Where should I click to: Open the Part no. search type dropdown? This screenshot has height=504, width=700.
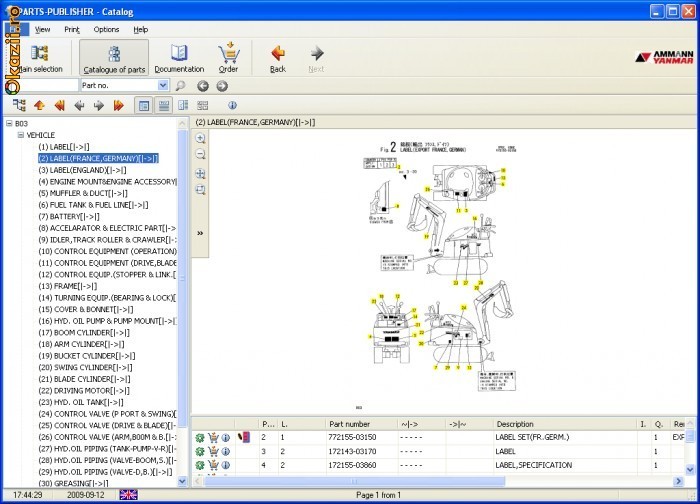(x=163, y=85)
